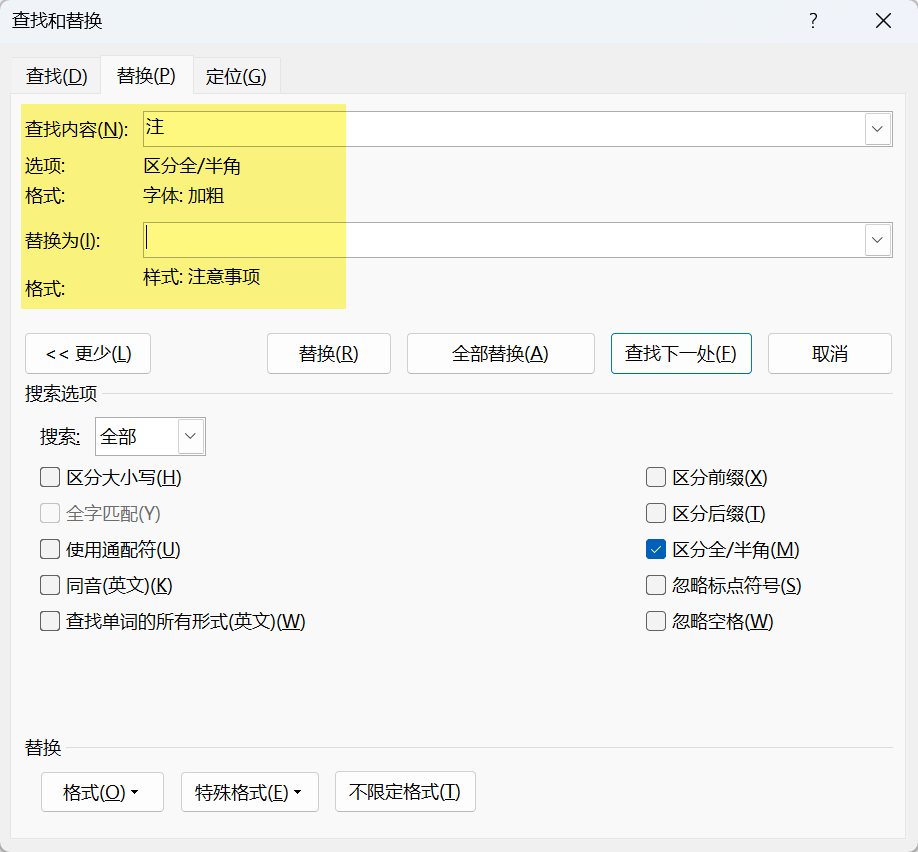
Task: Select the 替换(P) tab
Action: (x=146, y=76)
